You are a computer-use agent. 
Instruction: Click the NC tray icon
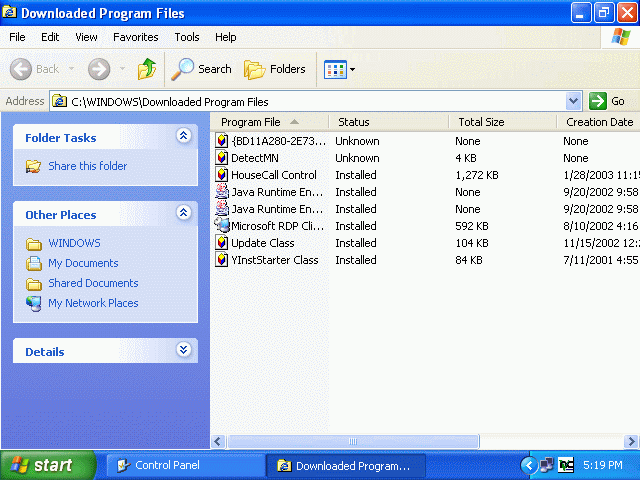(x=566, y=465)
